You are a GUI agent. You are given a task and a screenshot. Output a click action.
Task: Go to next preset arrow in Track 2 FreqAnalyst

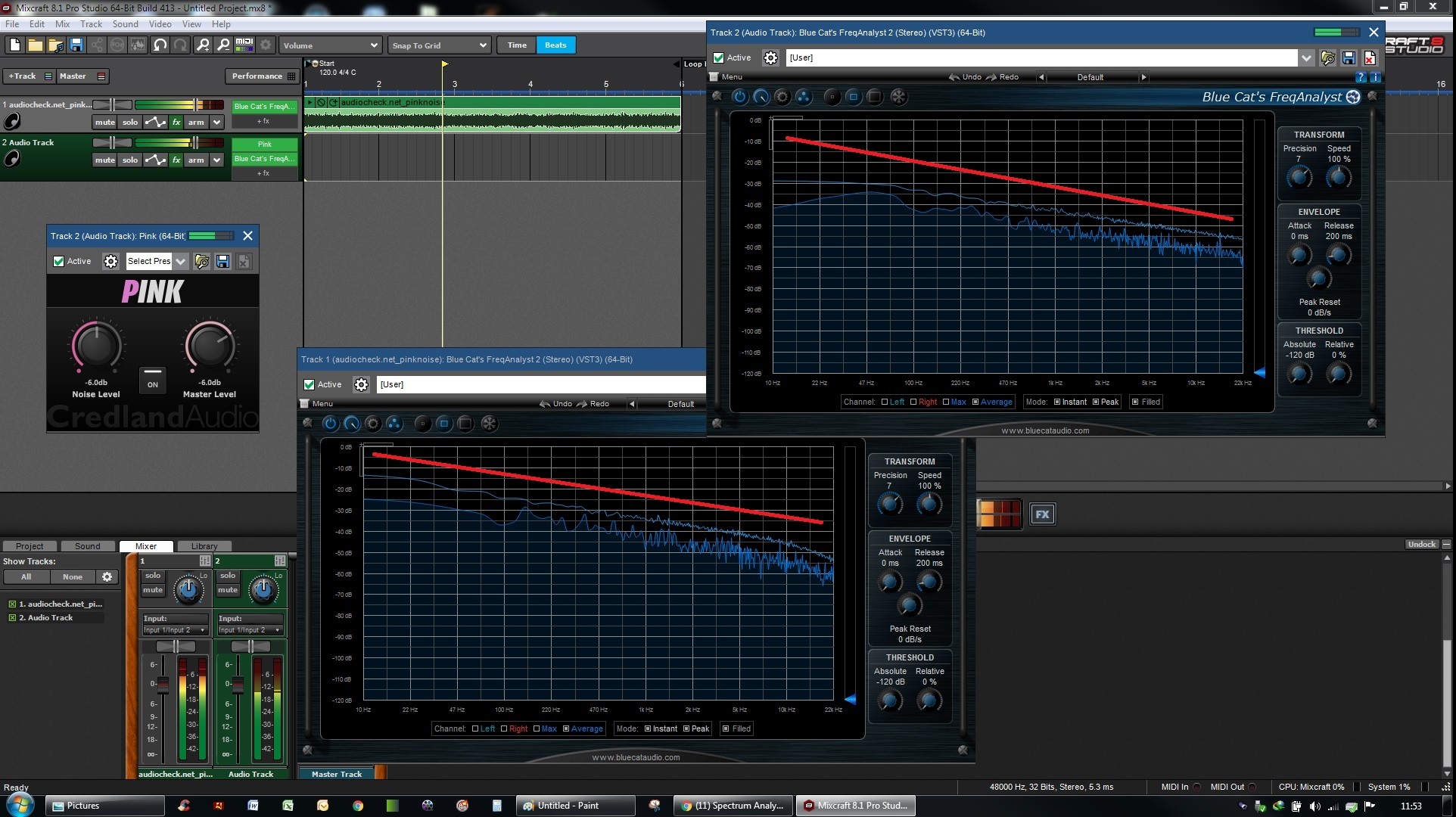(x=1143, y=77)
